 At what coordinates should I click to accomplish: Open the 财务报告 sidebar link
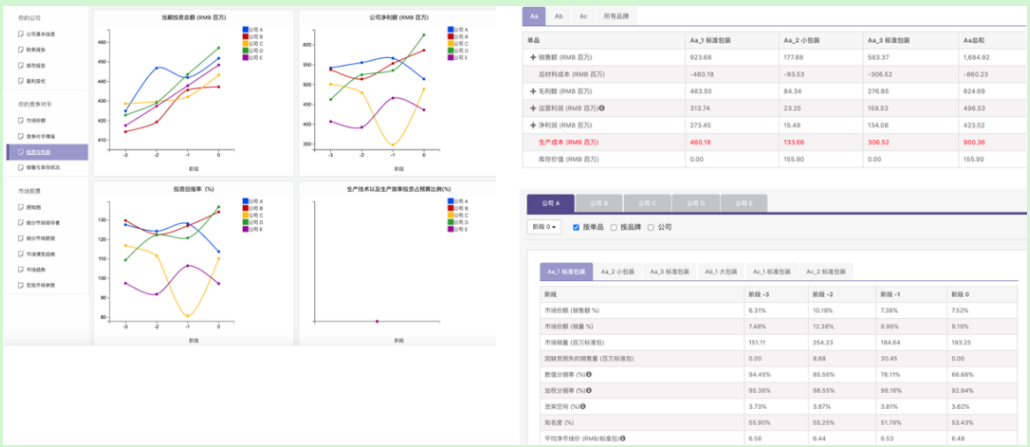click(36, 49)
